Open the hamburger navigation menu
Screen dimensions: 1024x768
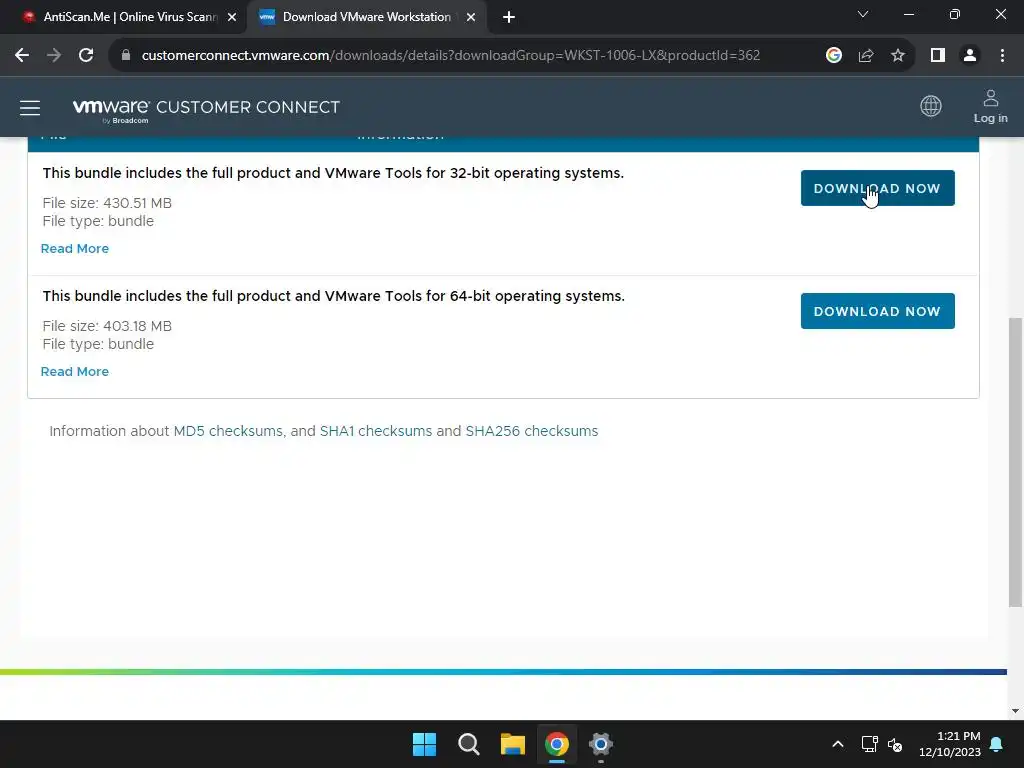(x=30, y=108)
